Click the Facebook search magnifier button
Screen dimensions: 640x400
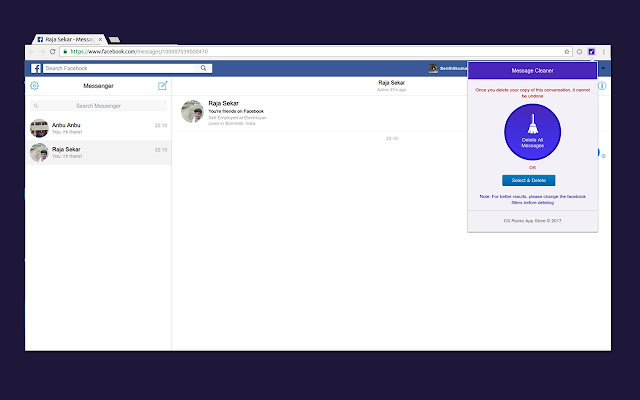point(203,68)
